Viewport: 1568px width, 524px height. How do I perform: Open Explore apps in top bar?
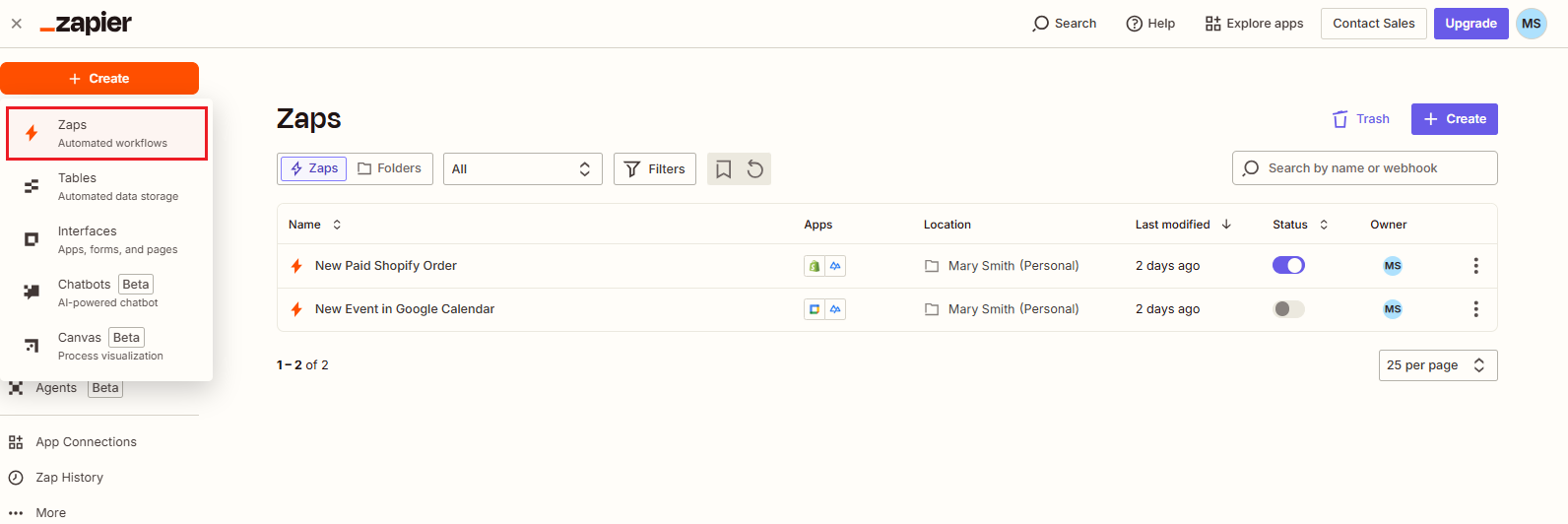(1254, 24)
